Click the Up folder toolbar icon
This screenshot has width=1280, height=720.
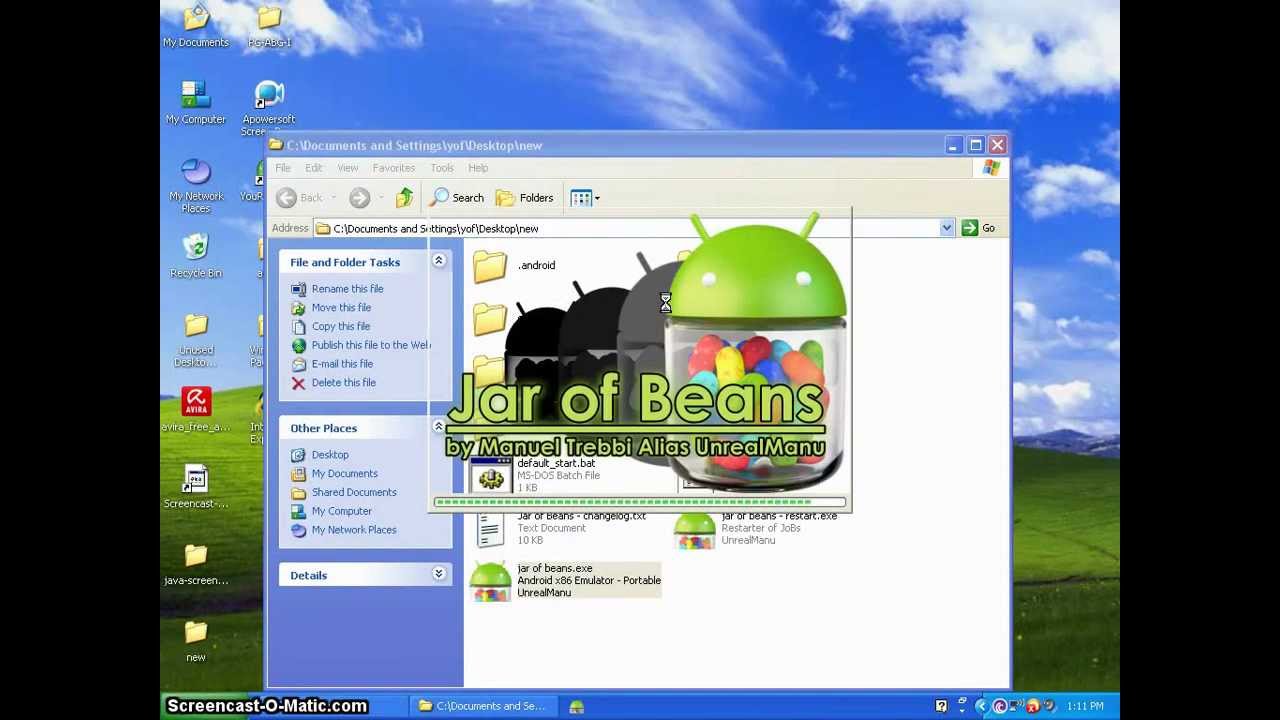(404, 198)
